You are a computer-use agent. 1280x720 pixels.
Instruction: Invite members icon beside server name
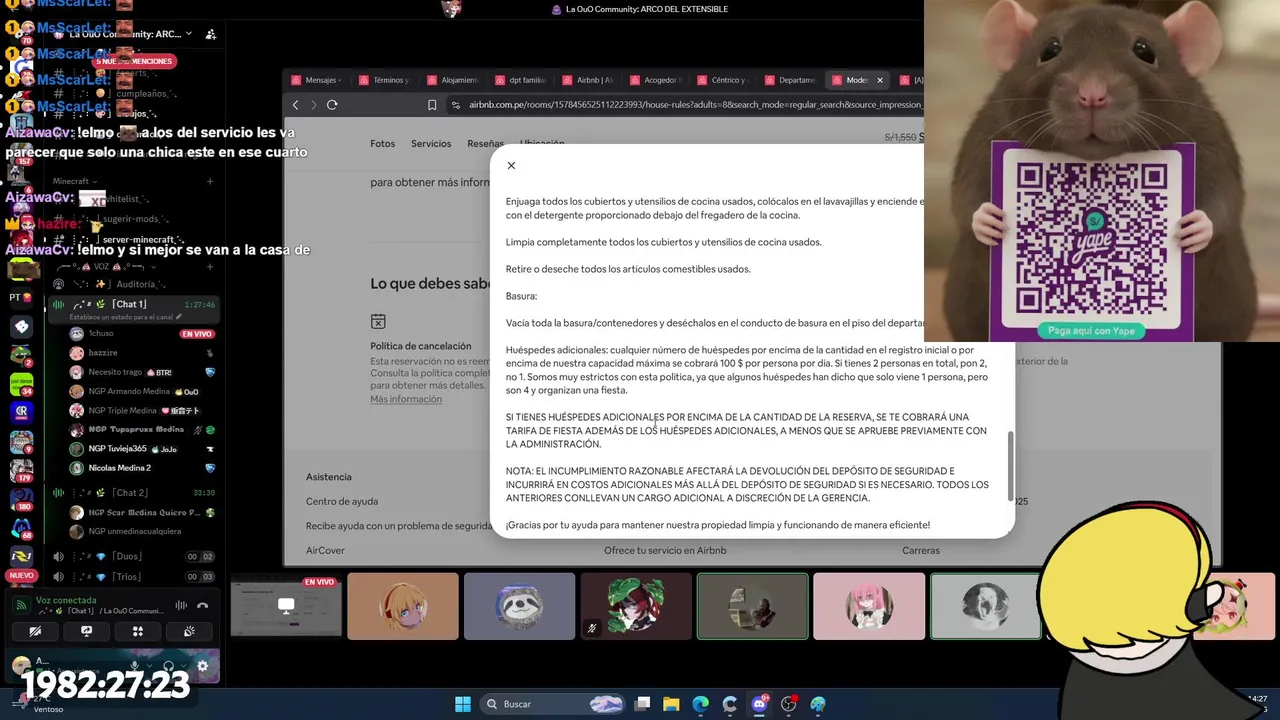click(x=210, y=34)
